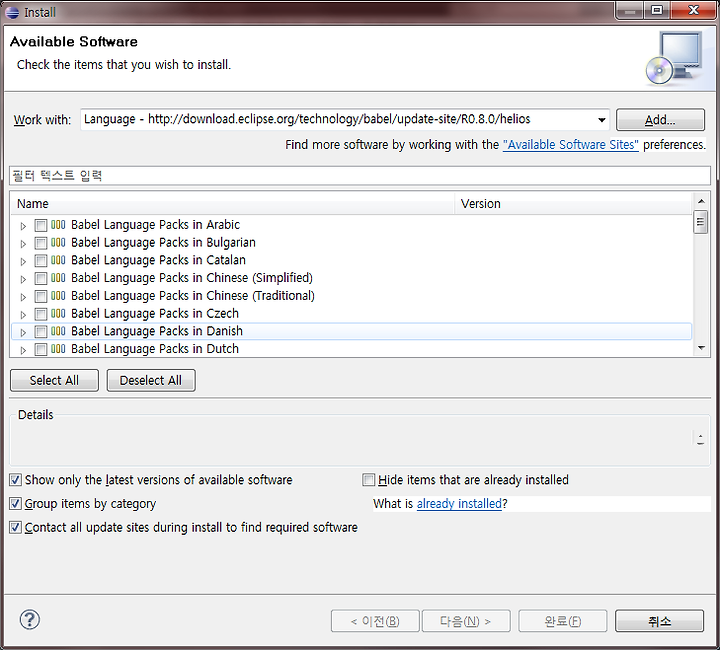The height and width of the screenshot is (650, 720).
Task: Click category icon beside Chinese (Simplified) pack
Action: (x=58, y=278)
